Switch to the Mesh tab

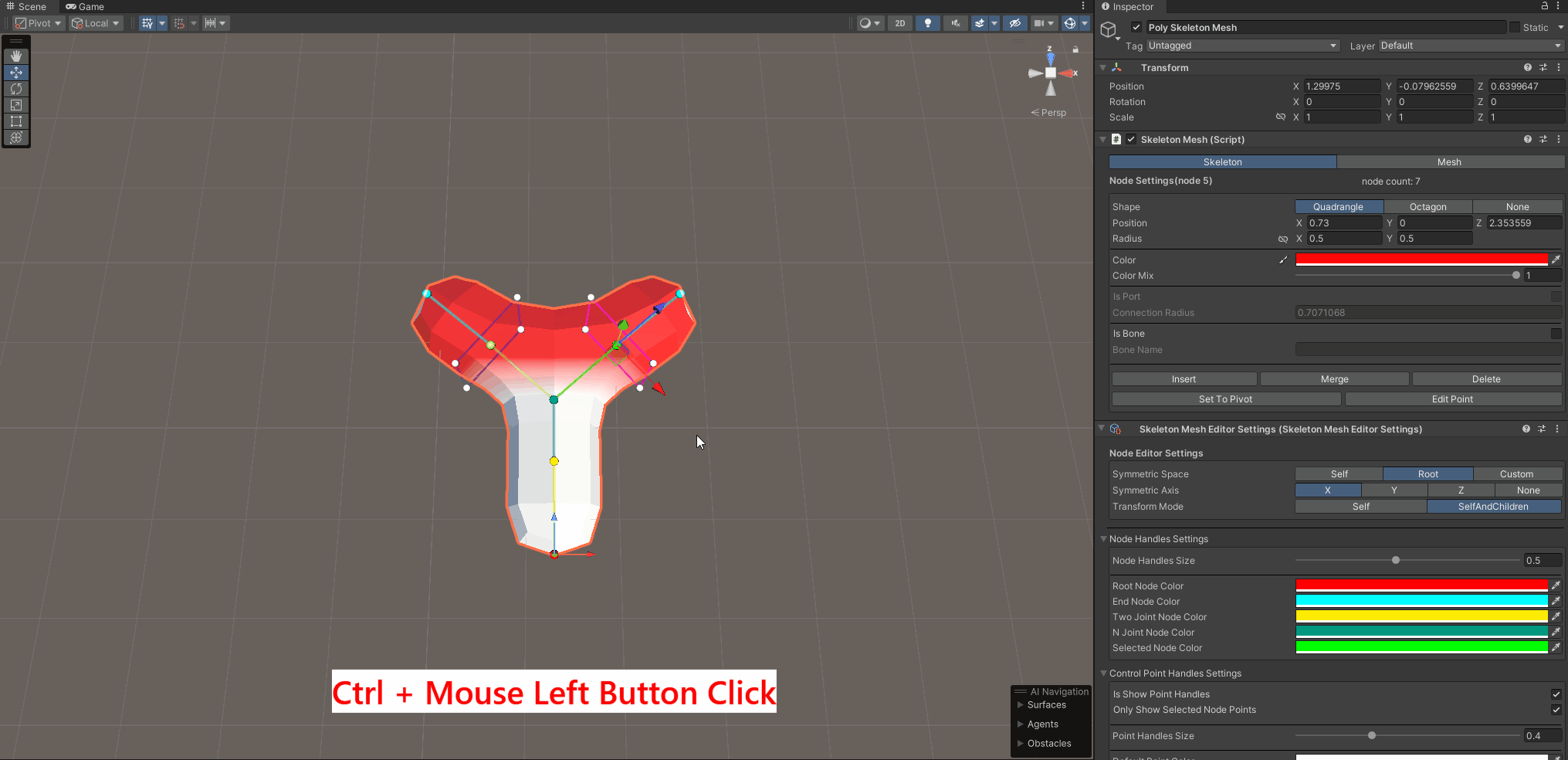tap(1449, 162)
